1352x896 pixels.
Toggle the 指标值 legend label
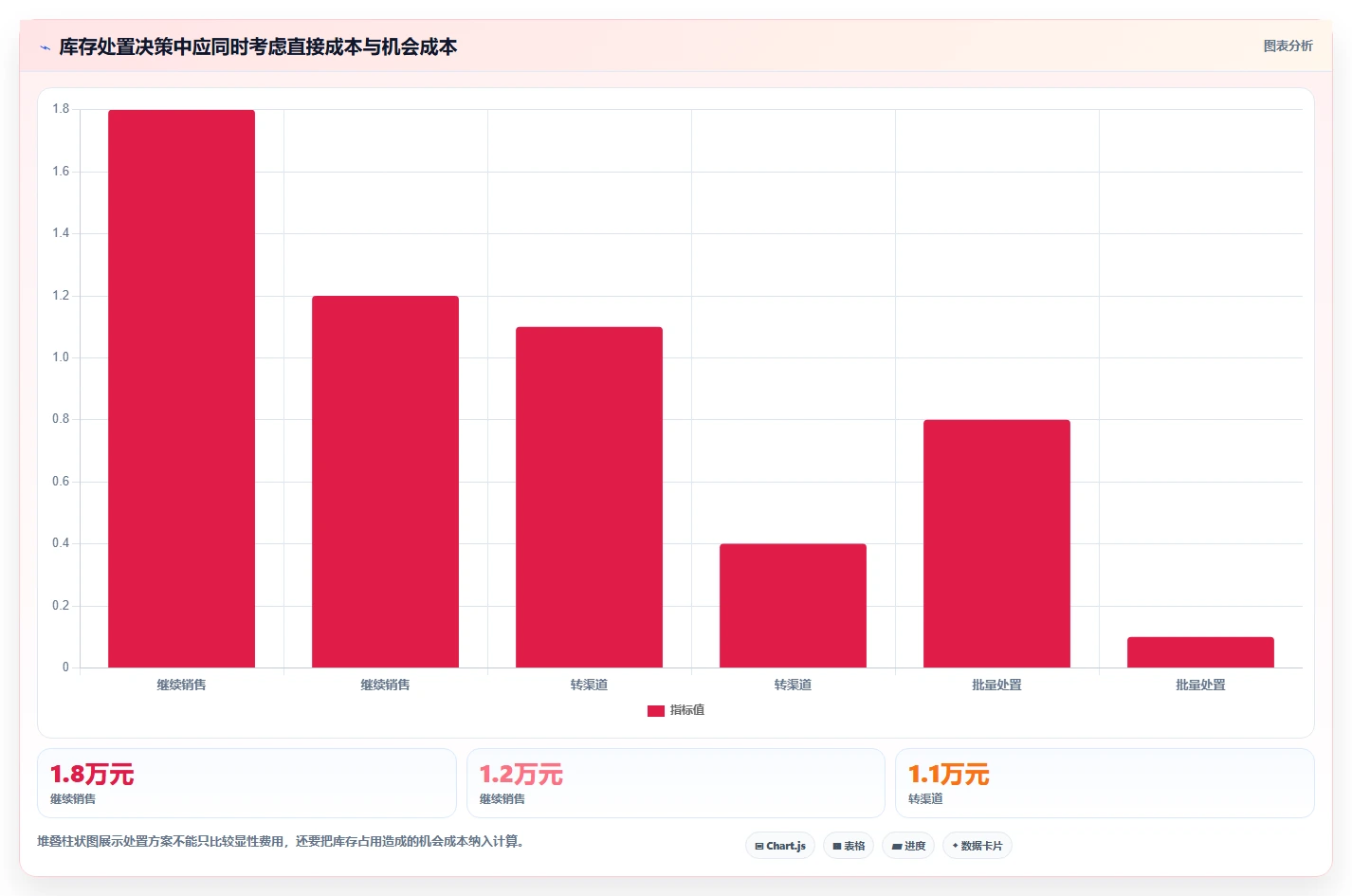point(687,710)
